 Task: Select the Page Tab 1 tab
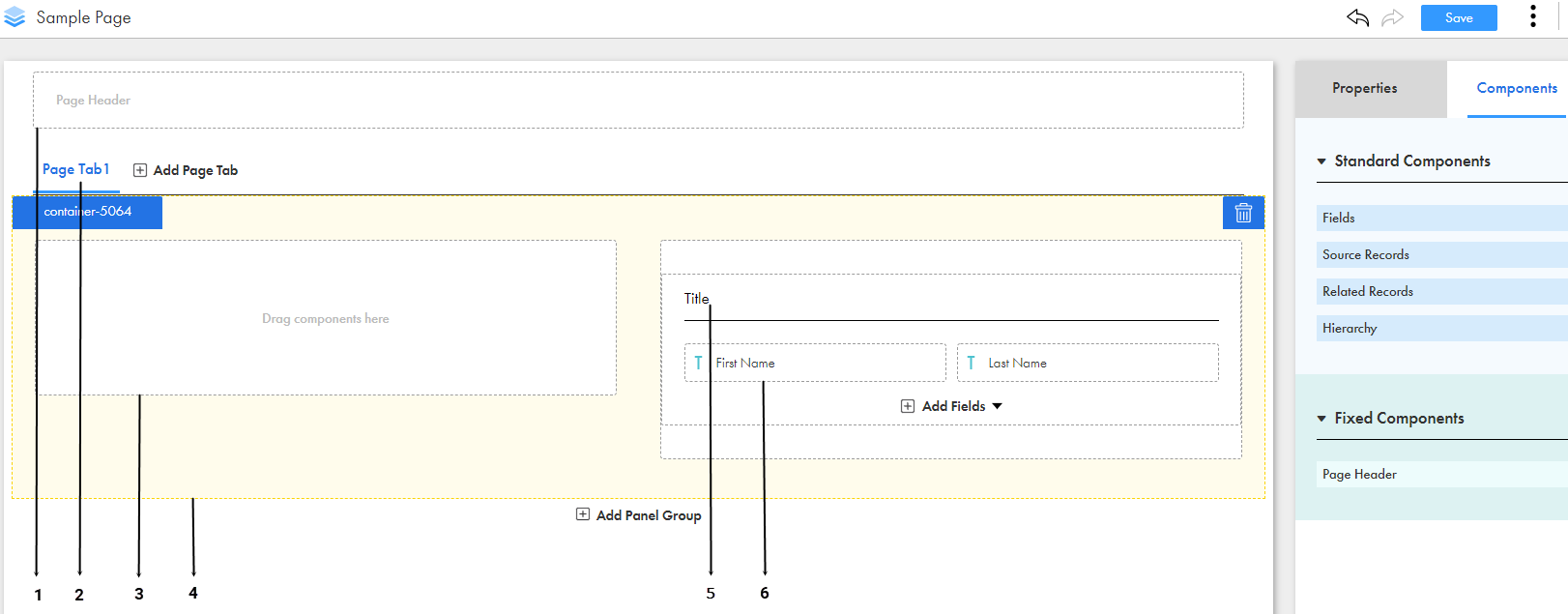tap(76, 170)
